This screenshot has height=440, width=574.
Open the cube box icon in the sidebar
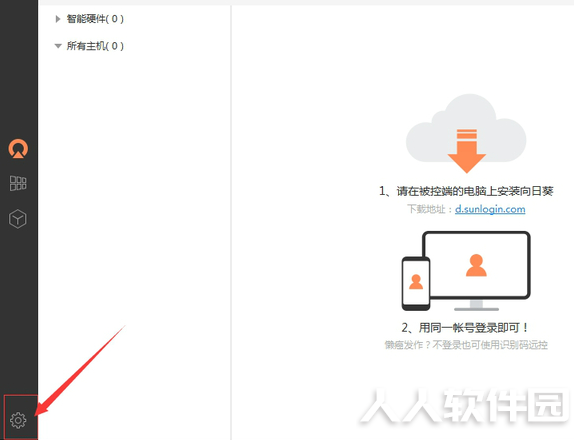(x=18, y=219)
